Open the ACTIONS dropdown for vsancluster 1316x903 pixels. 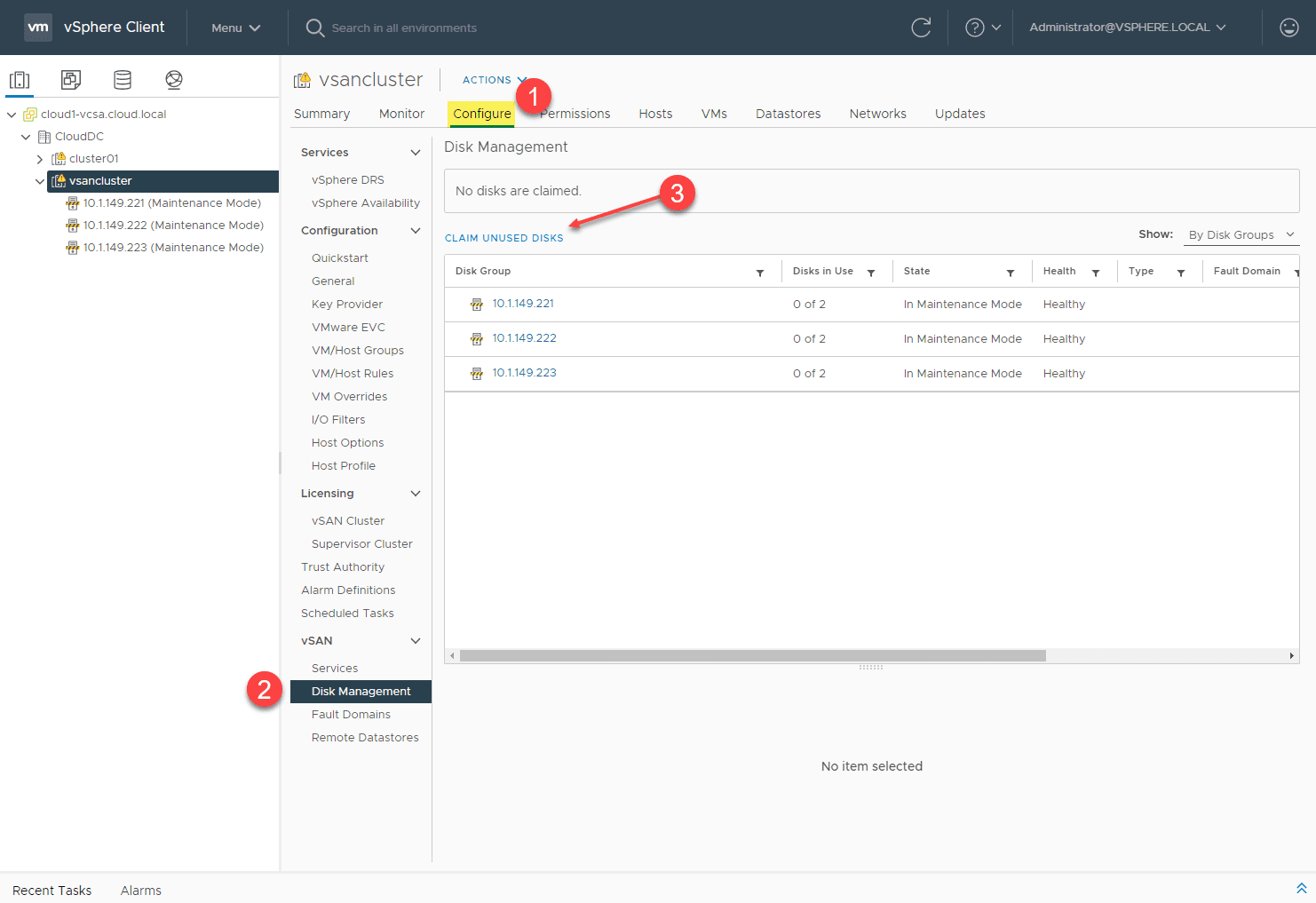[494, 80]
